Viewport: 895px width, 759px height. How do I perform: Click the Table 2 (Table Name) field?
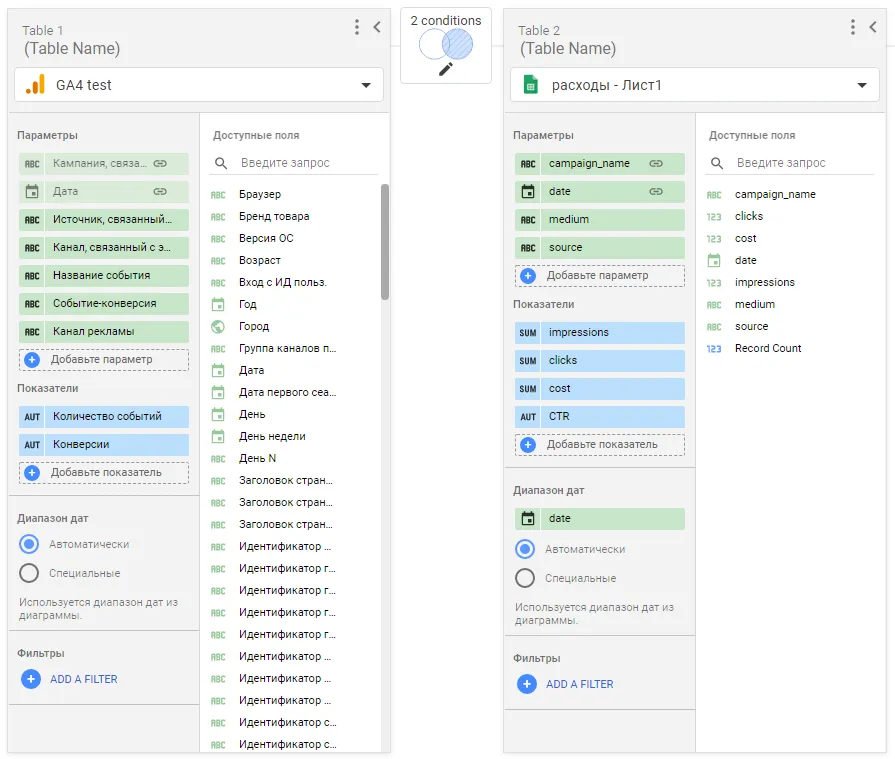coord(568,49)
